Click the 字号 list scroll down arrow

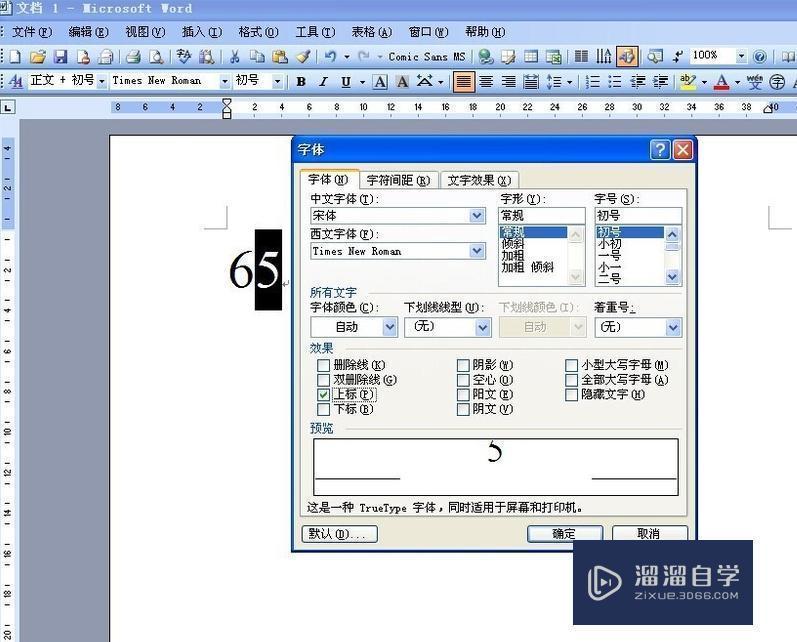click(x=672, y=277)
